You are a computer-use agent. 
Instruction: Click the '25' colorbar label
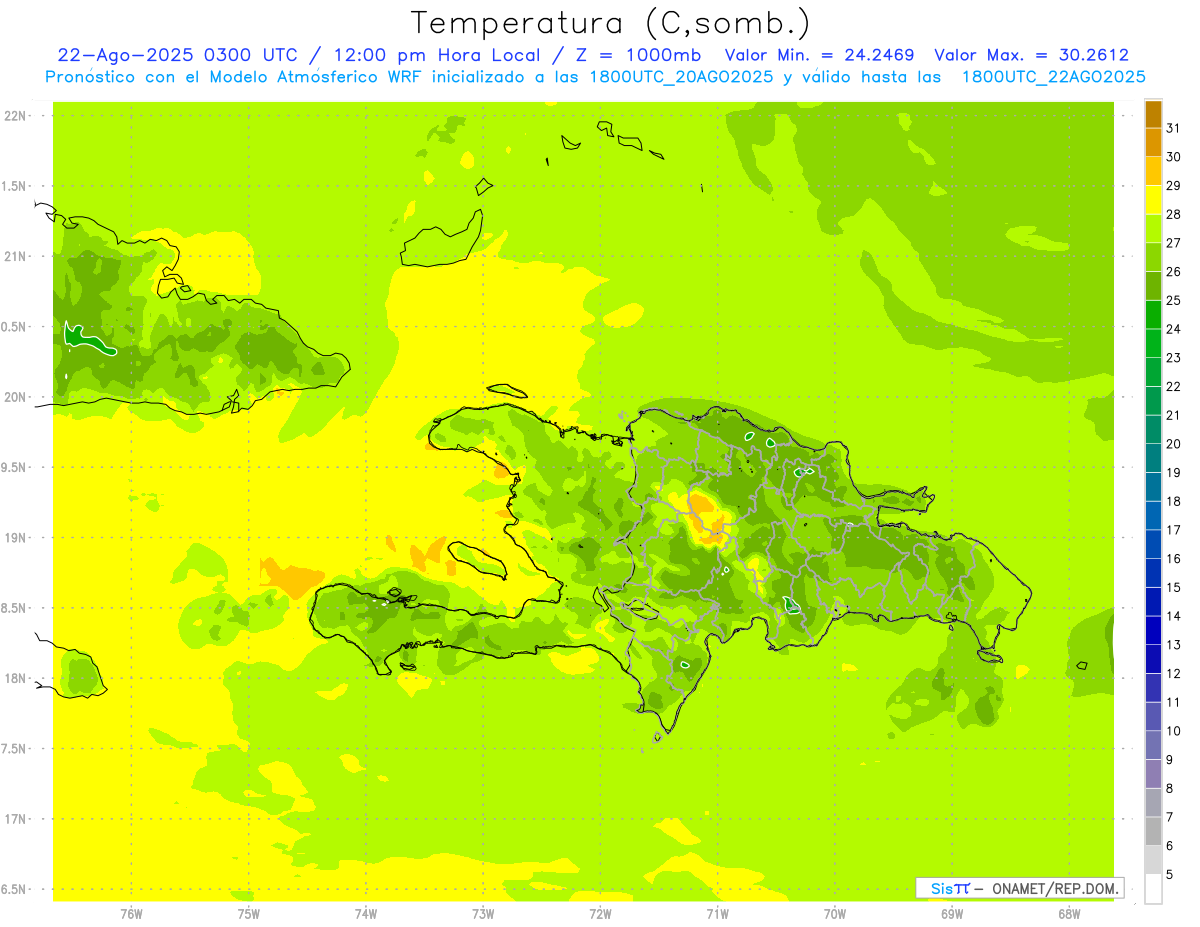click(1174, 300)
